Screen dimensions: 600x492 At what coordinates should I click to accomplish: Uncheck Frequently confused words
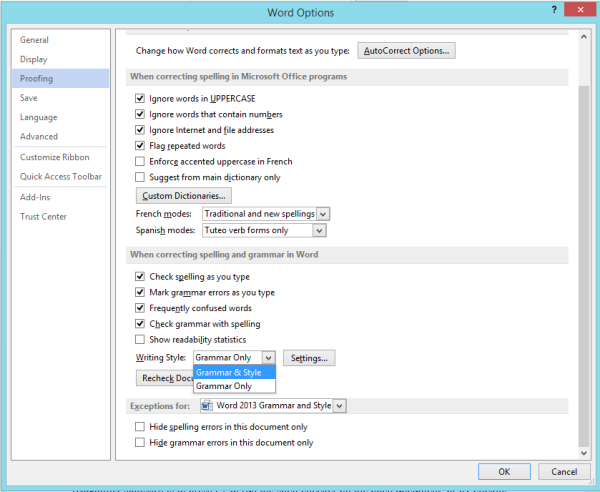click(x=140, y=308)
